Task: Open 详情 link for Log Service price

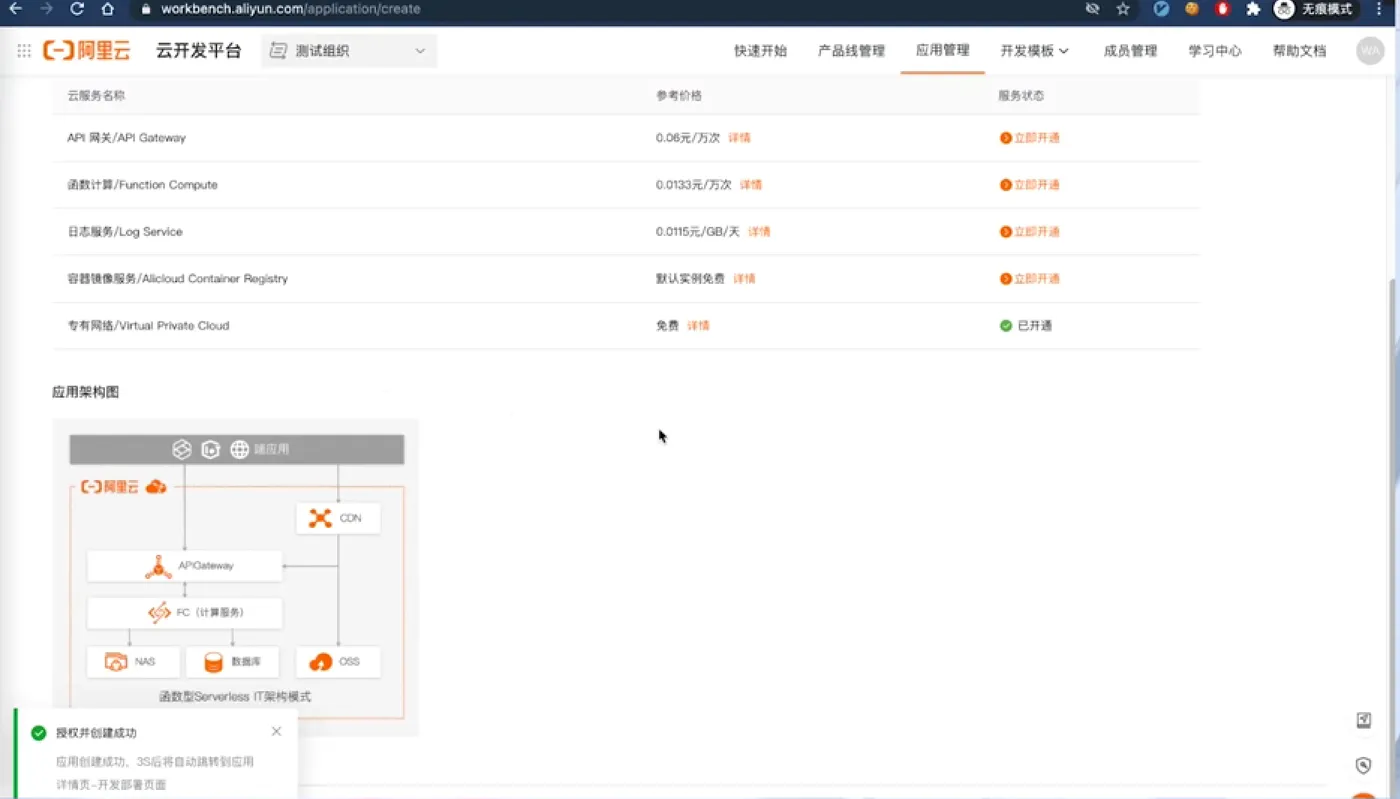Action: click(x=760, y=232)
